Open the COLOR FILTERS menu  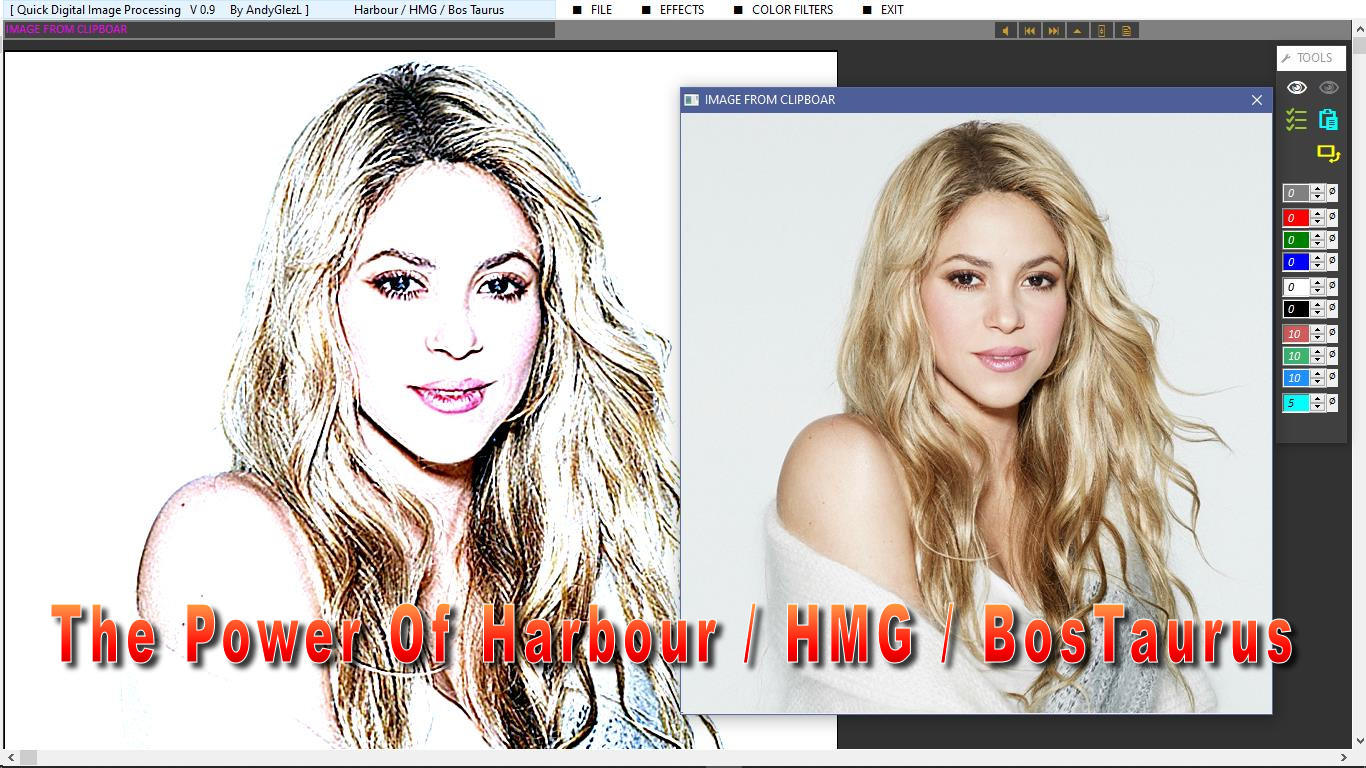pyautogui.click(x=792, y=10)
